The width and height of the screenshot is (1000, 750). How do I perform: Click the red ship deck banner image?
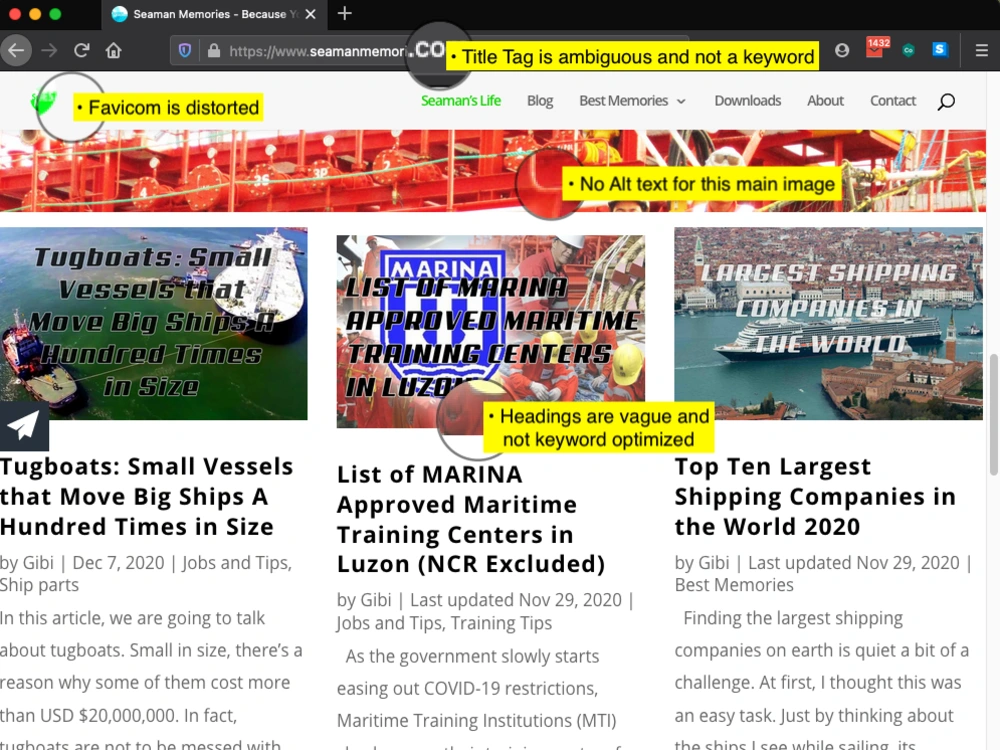pos(492,171)
